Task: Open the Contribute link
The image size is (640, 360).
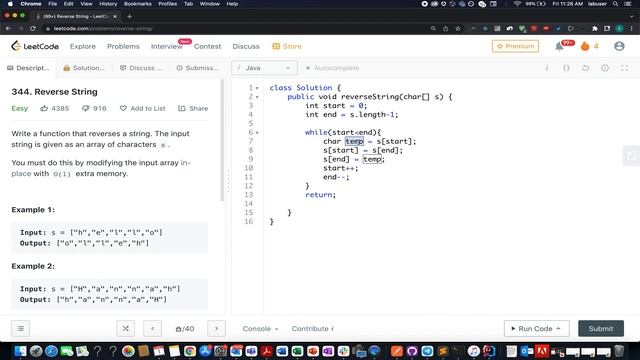Action: coord(312,329)
